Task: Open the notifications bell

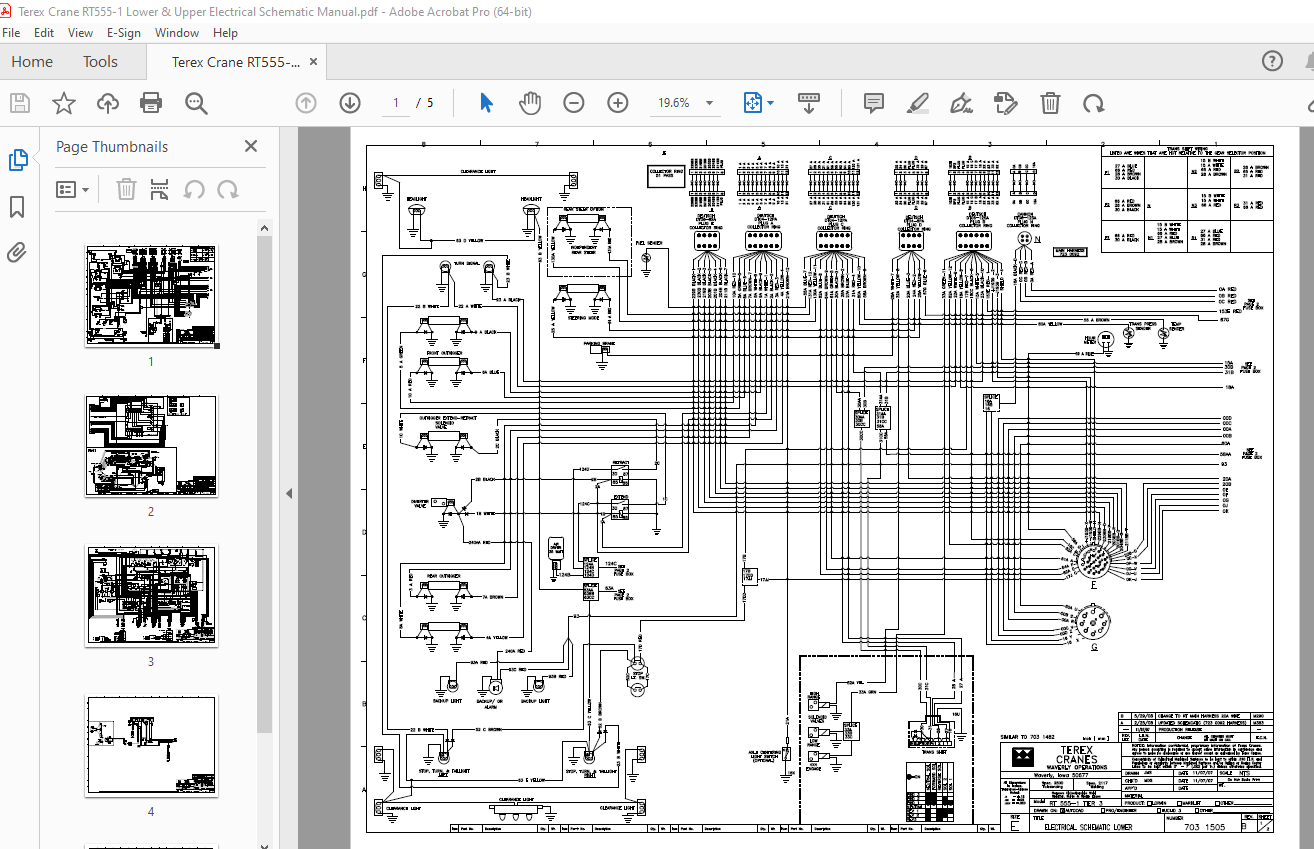Action: click(x=1310, y=61)
